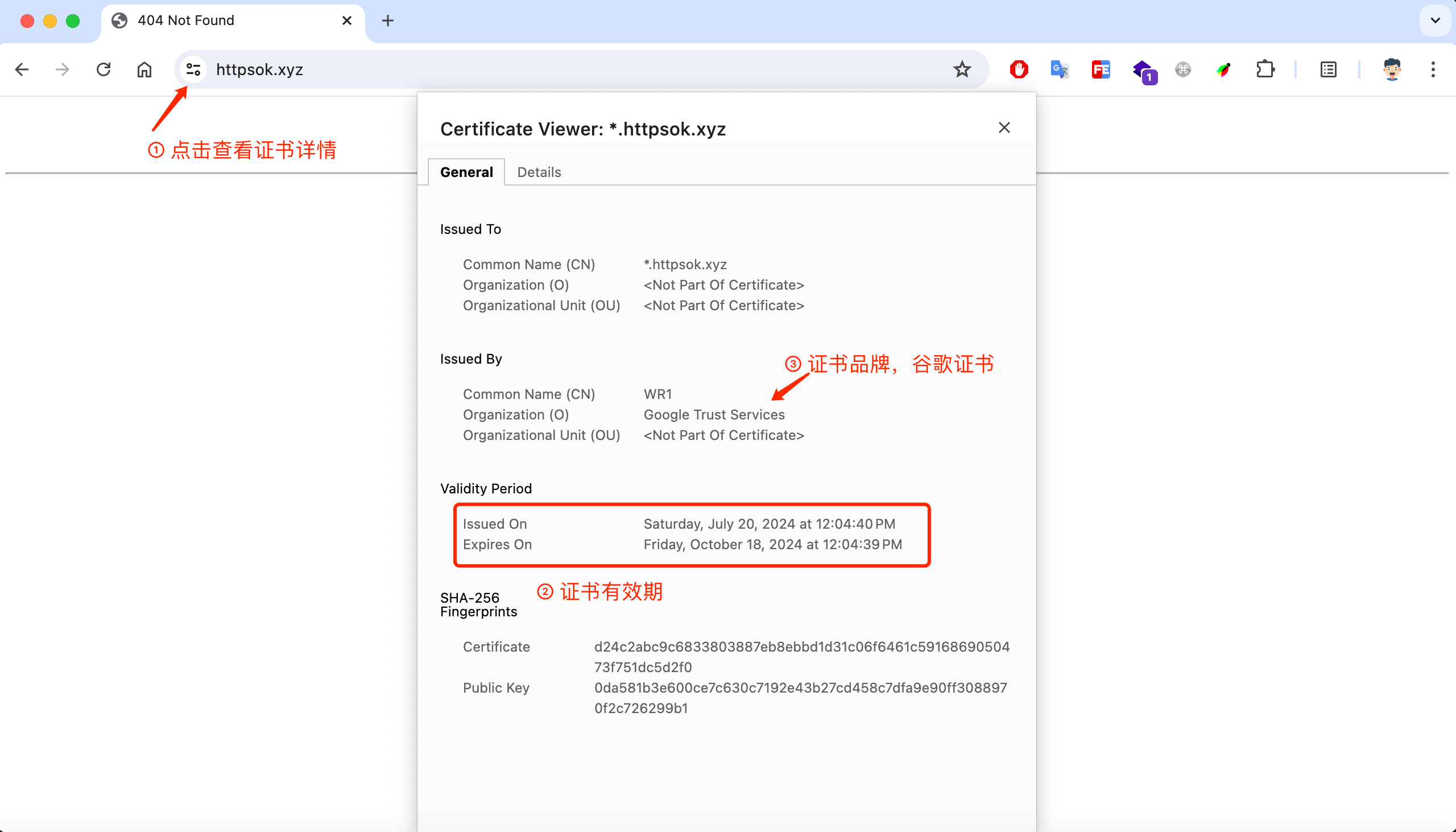
Task: Open a new browser tab
Action: coord(388,20)
